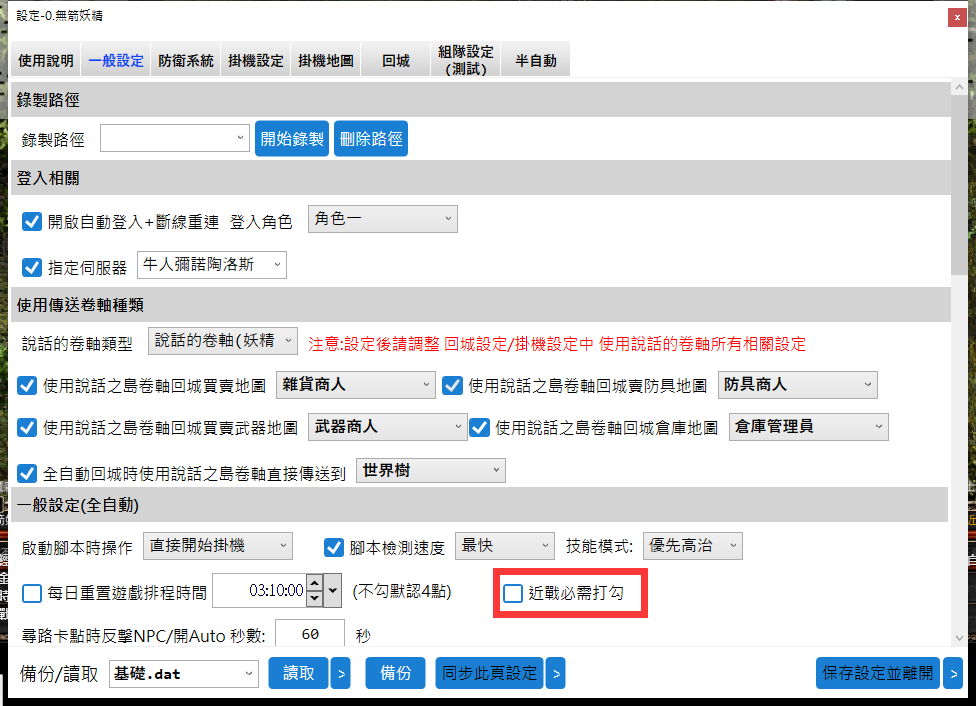Select the 一般設定 tab
Screen dimensions: 976x706
pyautogui.click(x=116, y=60)
